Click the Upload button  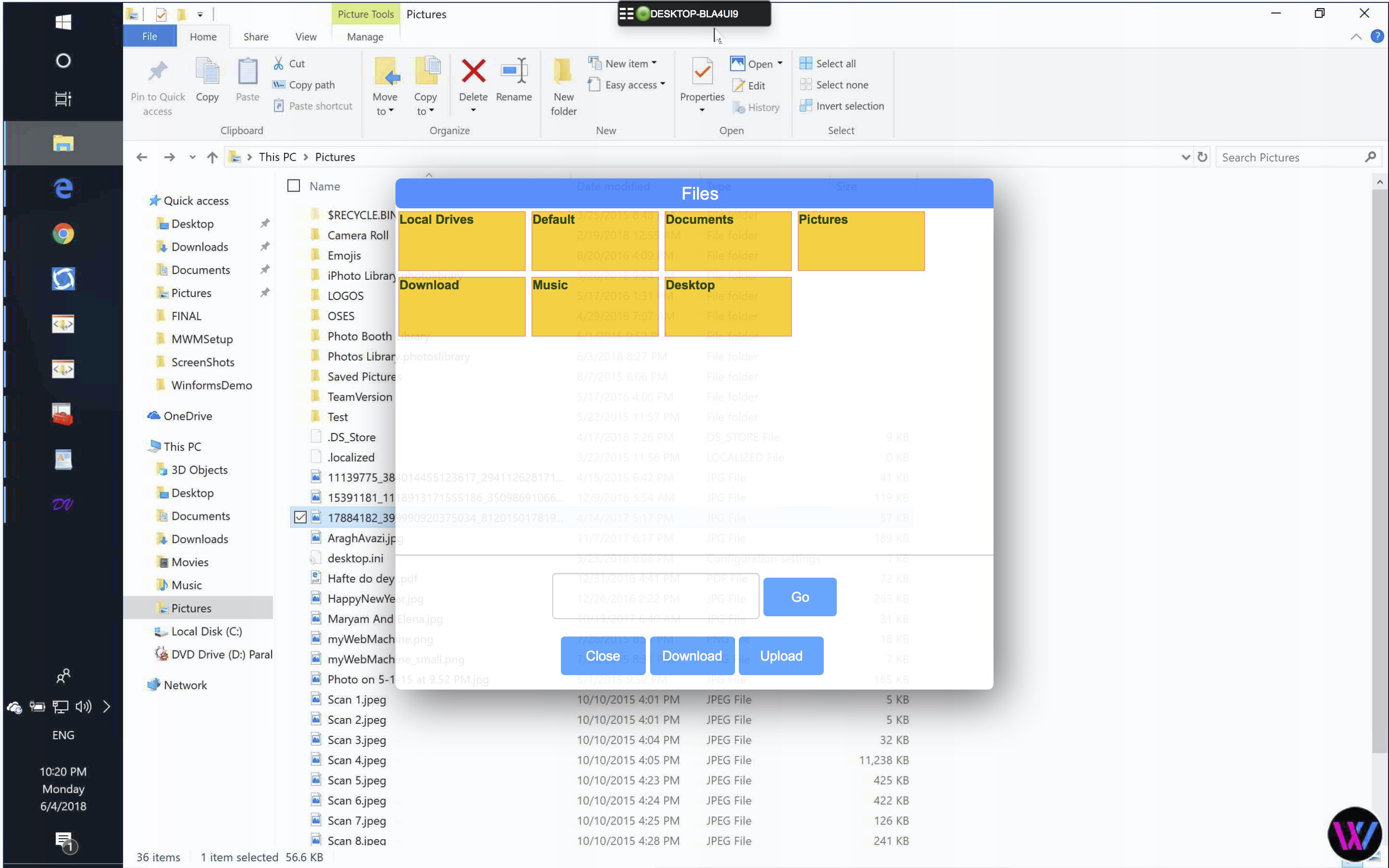point(781,656)
